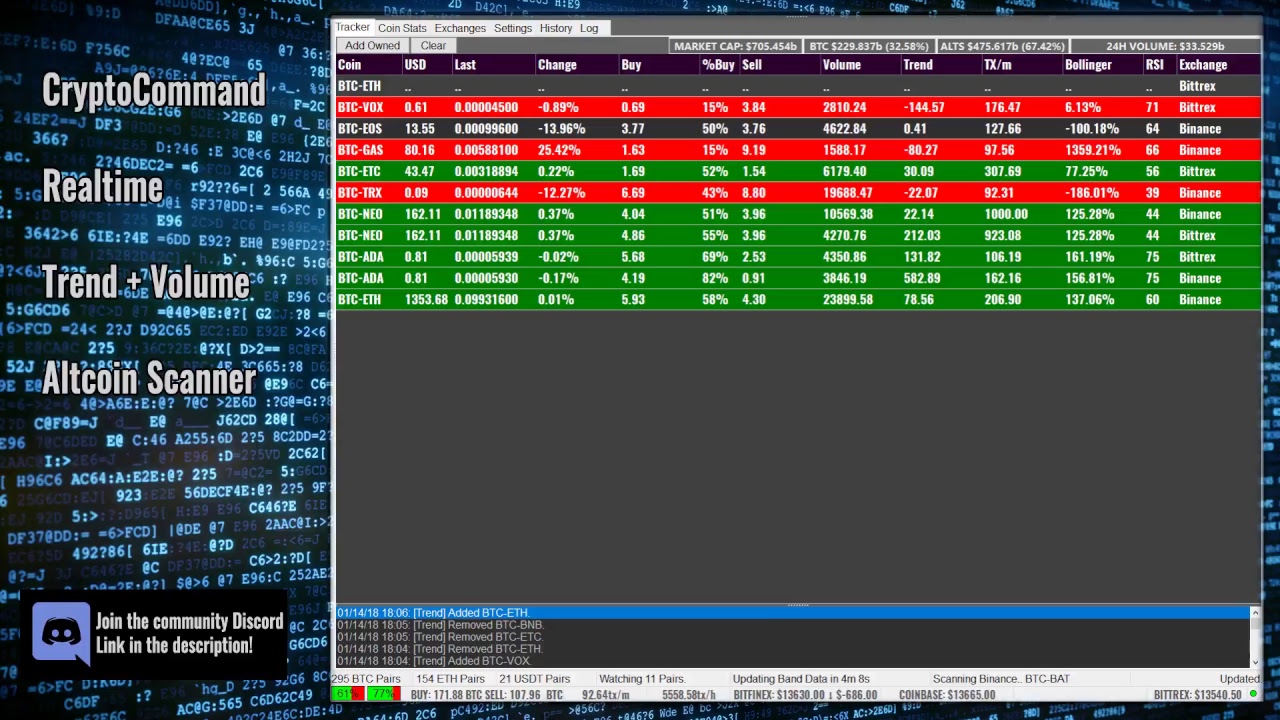This screenshot has width=1280, height=720.
Task: Select the BTC-NEO Bittrex row
Action: (797, 236)
